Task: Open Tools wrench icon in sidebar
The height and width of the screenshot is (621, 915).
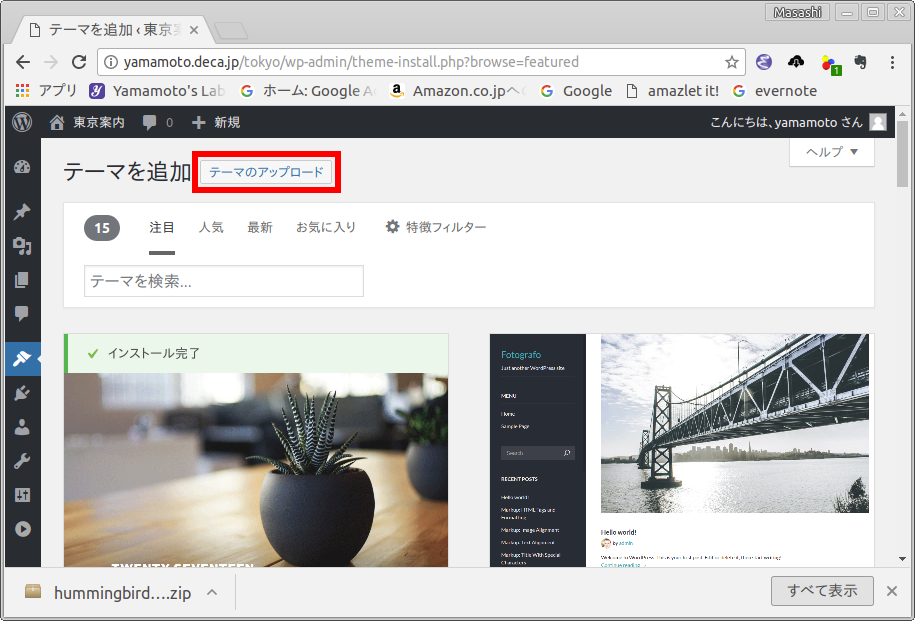Action: (x=22, y=461)
